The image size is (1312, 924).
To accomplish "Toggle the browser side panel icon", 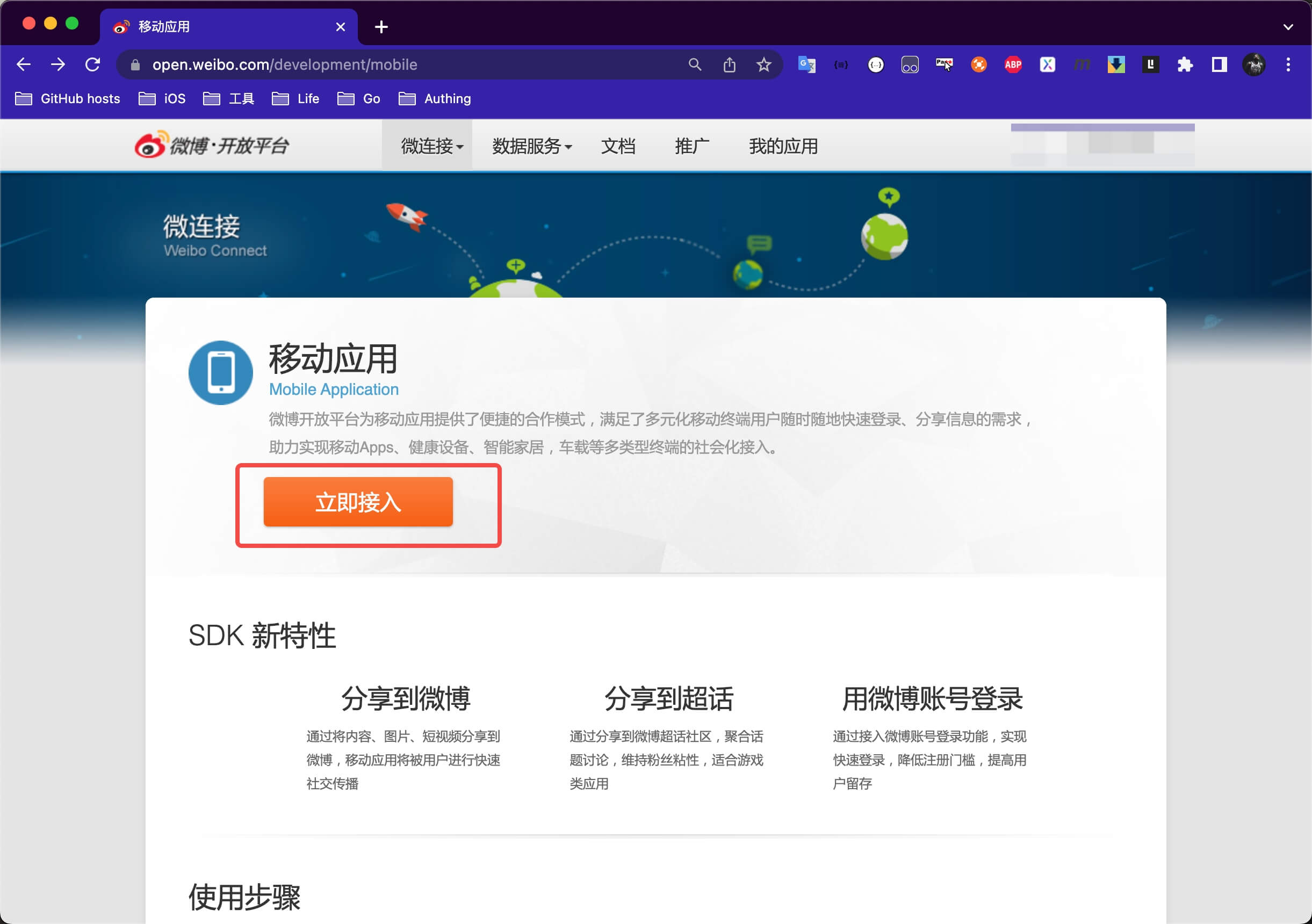I will tap(1219, 64).
